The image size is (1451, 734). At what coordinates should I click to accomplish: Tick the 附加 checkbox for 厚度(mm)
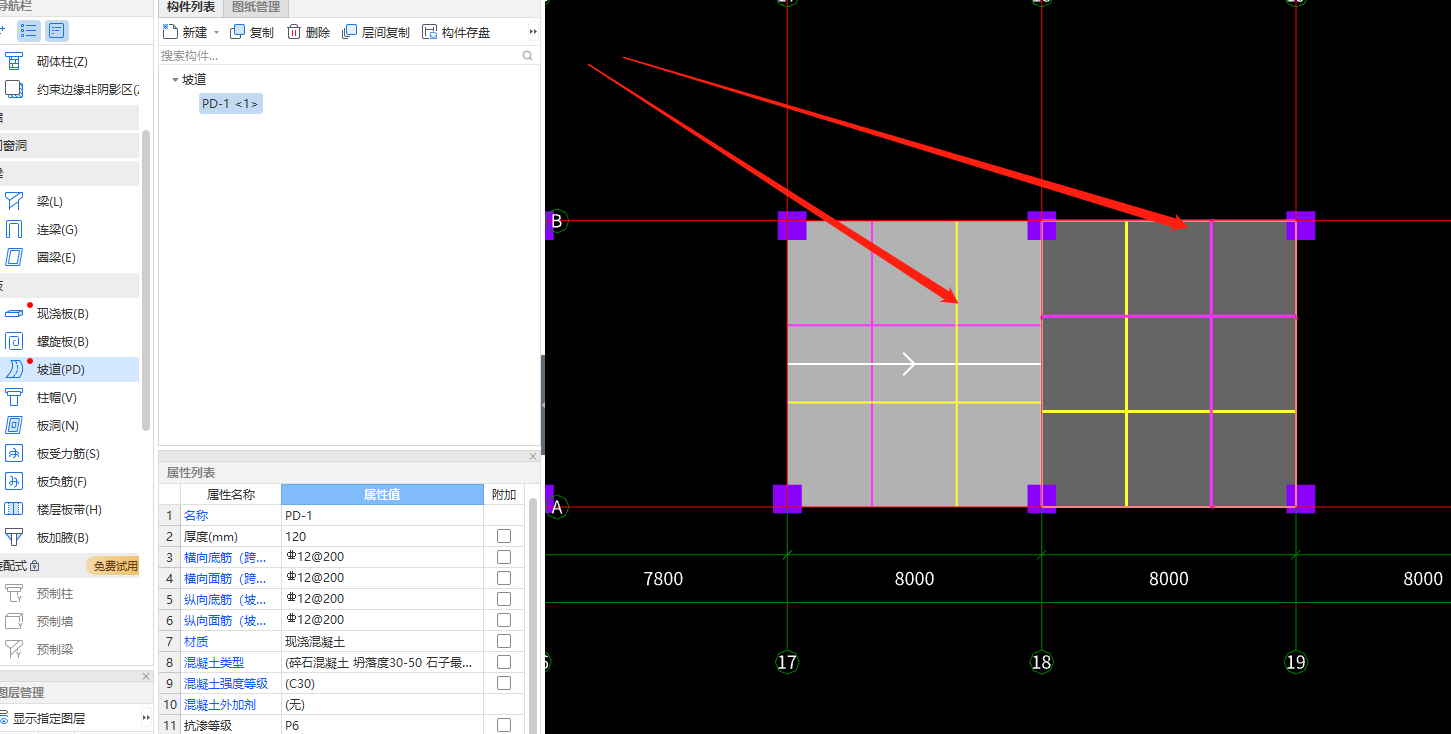504,536
